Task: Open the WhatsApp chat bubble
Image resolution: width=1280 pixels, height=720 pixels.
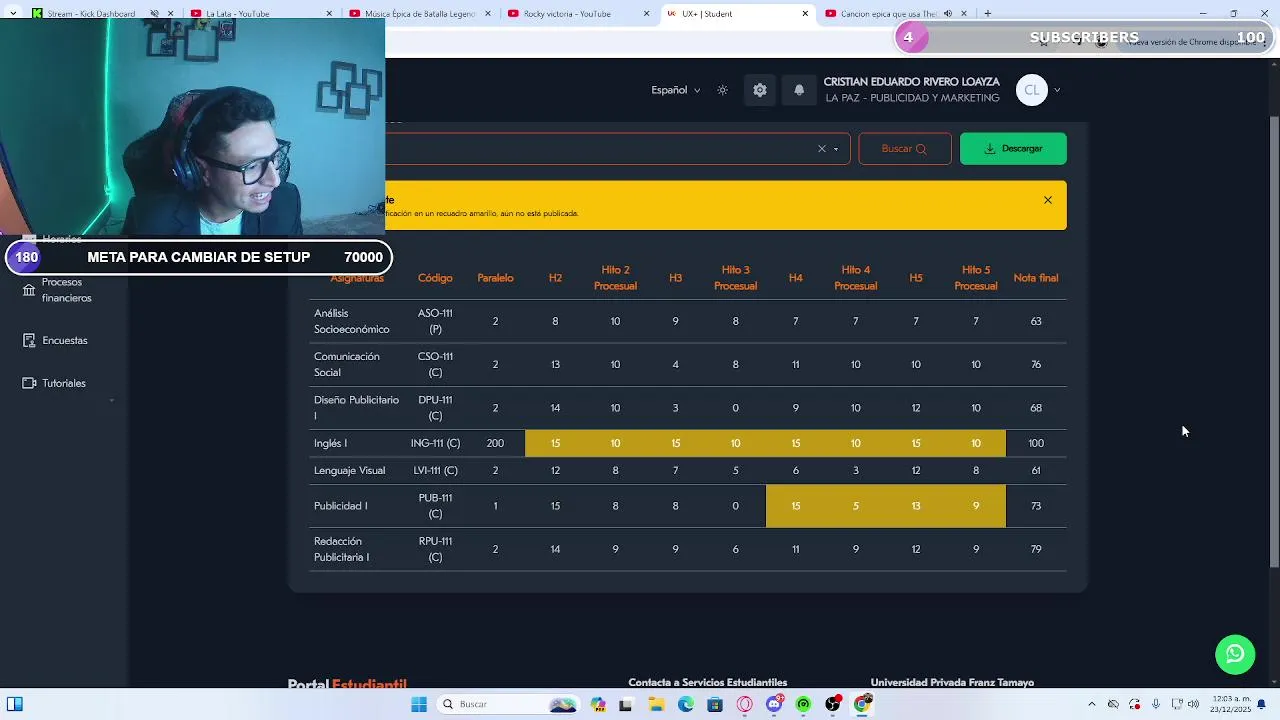Action: click(1235, 653)
